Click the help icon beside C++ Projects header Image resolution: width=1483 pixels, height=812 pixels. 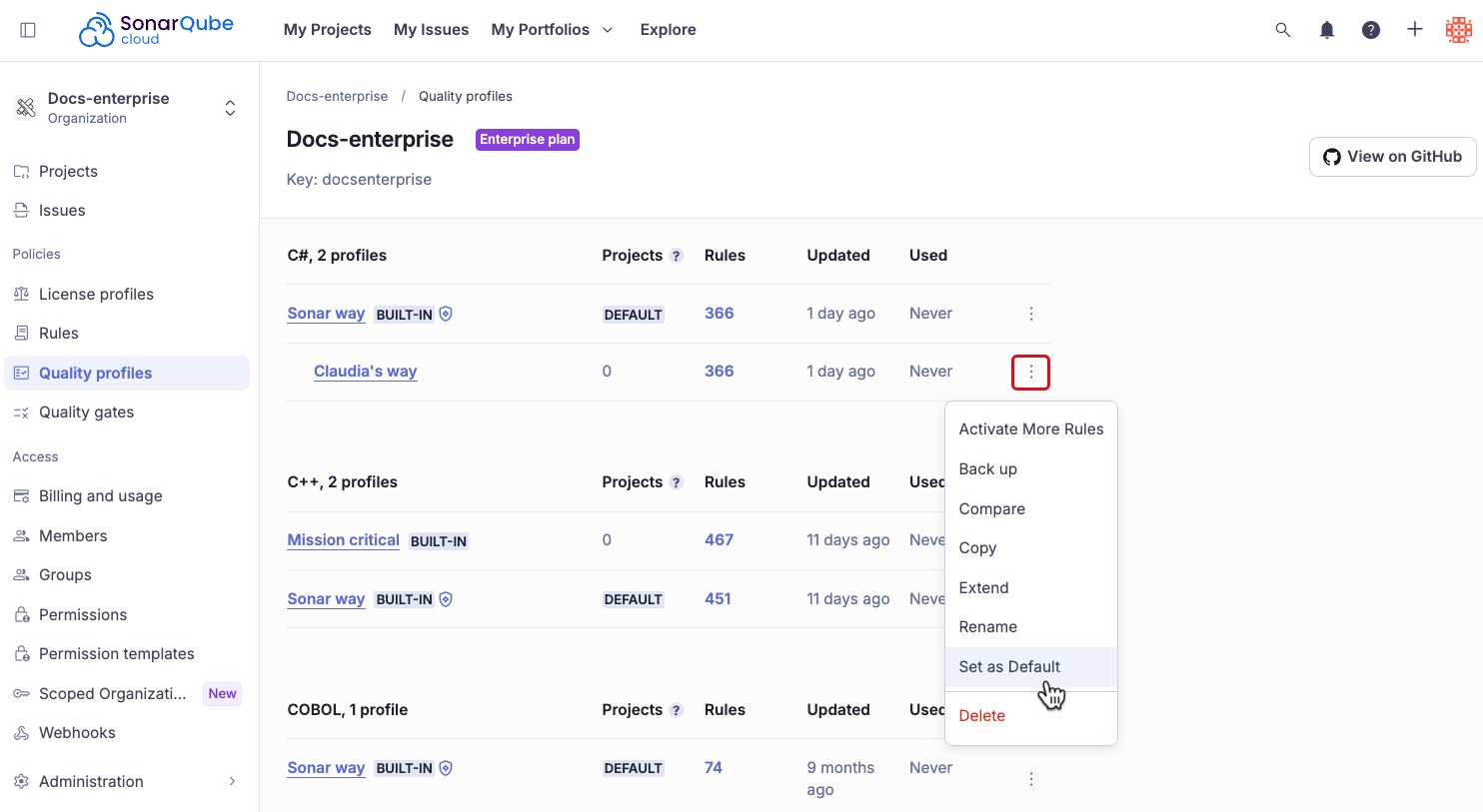pyautogui.click(x=677, y=482)
